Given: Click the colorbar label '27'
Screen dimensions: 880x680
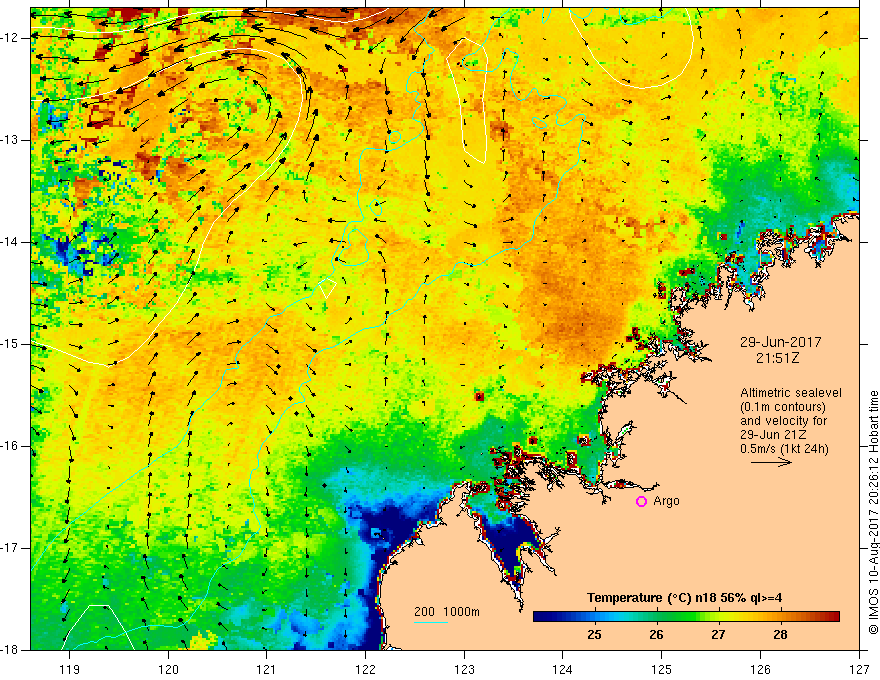Looking at the screenshot, I should click(x=718, y=635).
